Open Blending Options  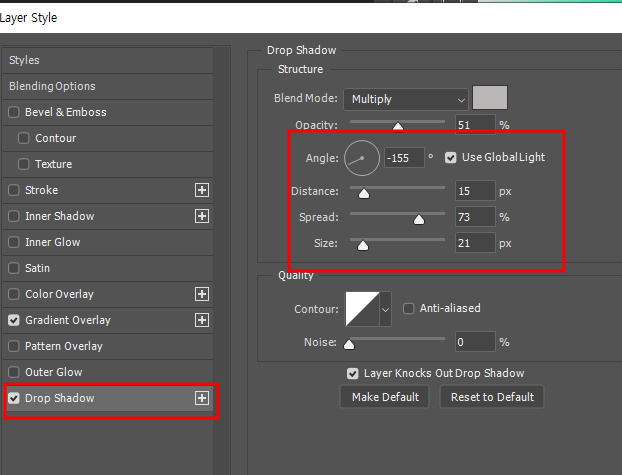[108, 86]
